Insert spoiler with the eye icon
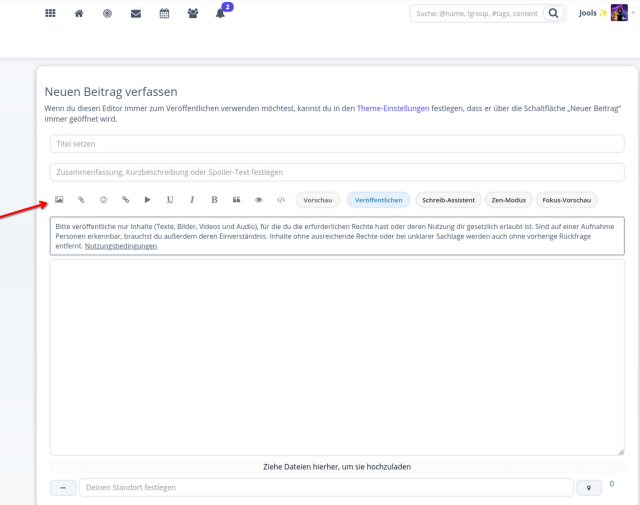Viewport: 640px width, 505px height. pyautogui.click(x=258, y=200)
